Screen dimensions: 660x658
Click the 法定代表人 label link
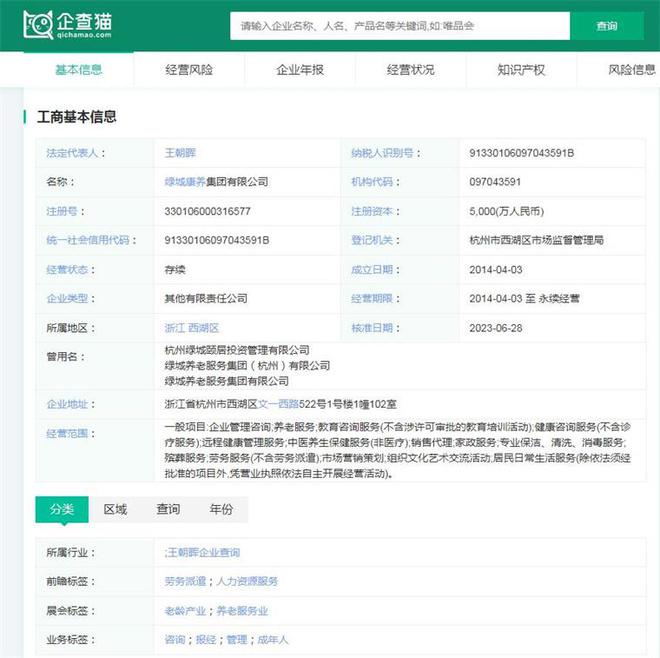click(x=72, y=152)
